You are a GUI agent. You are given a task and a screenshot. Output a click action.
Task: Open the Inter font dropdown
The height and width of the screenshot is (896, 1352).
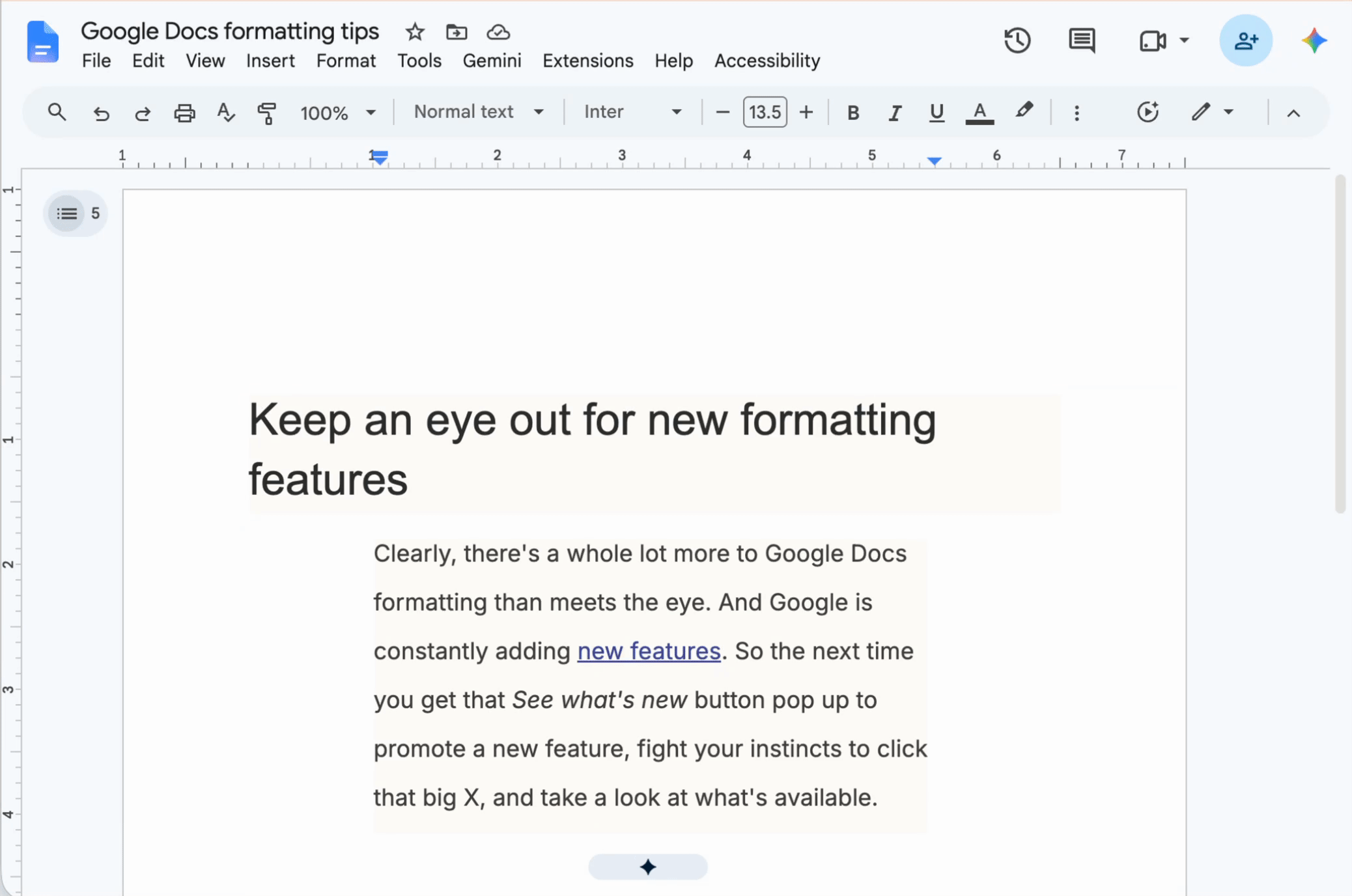click(632, 112)
